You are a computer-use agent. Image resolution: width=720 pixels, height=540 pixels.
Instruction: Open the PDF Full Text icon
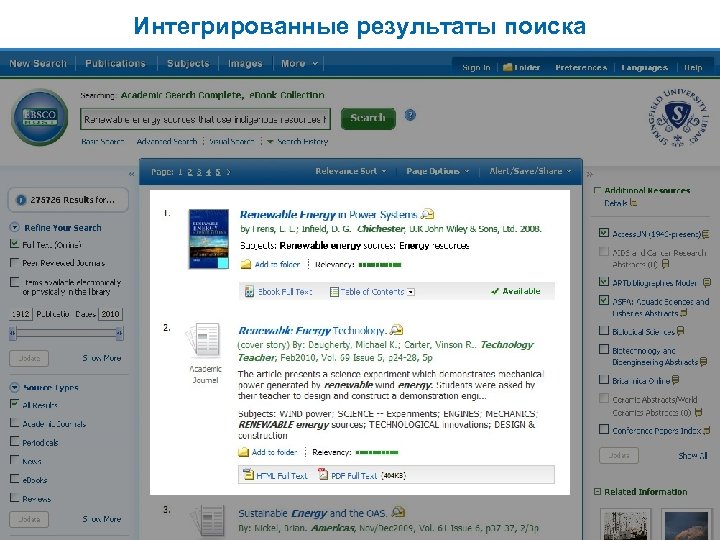[323, 474]
